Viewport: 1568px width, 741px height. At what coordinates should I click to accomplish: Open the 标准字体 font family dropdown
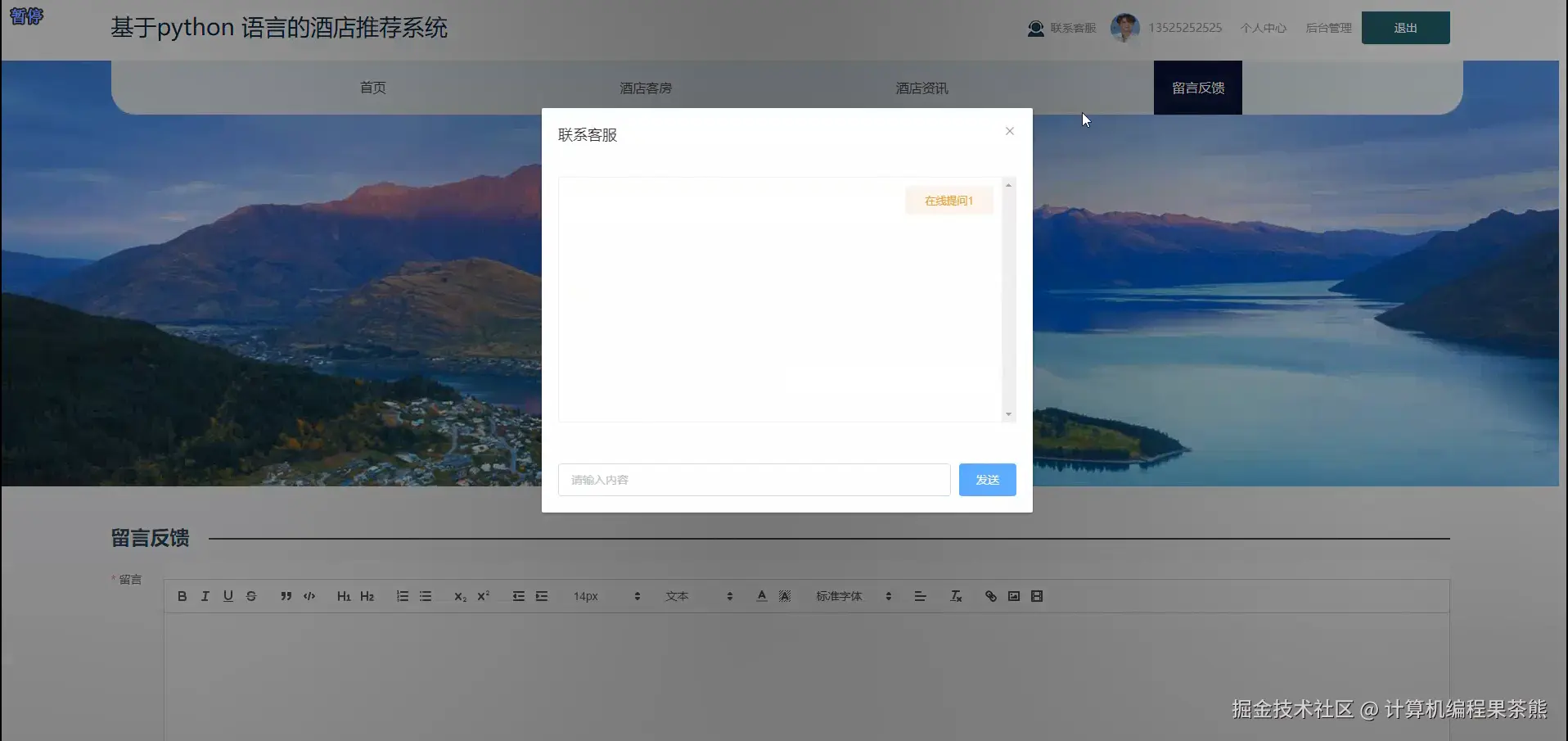pyautogui.click(x=854, y=596)
